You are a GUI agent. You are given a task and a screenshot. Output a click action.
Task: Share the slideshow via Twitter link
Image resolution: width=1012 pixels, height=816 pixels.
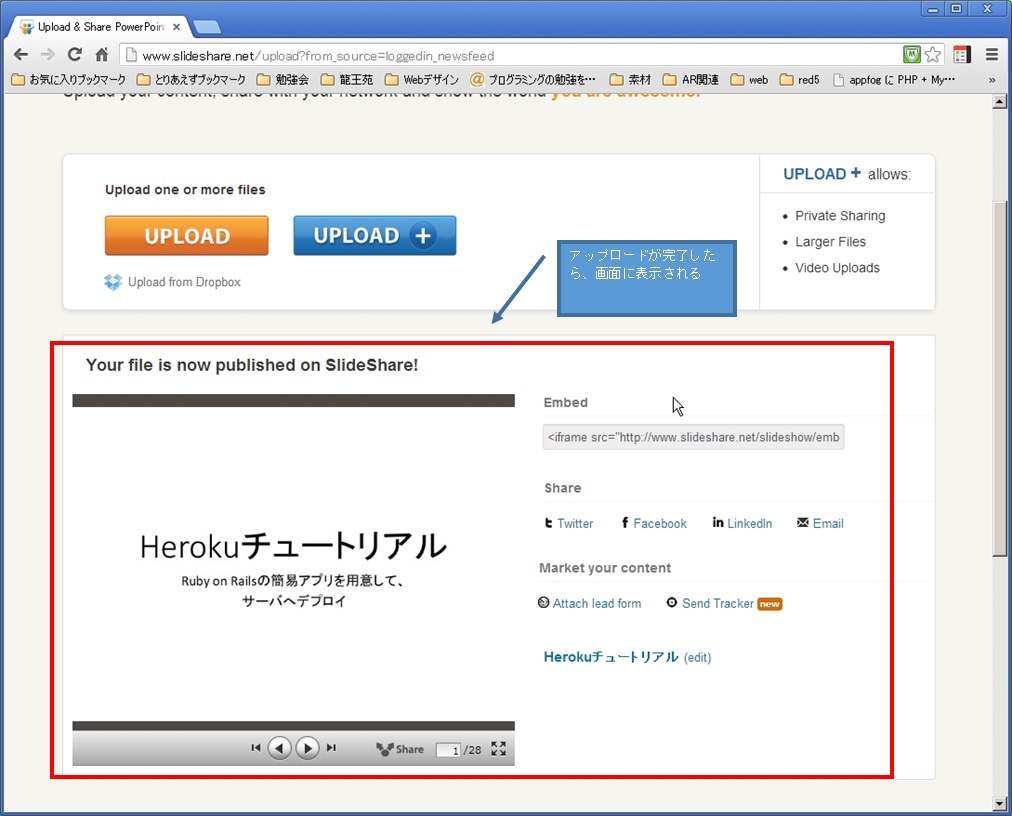(x=574, y=524)
